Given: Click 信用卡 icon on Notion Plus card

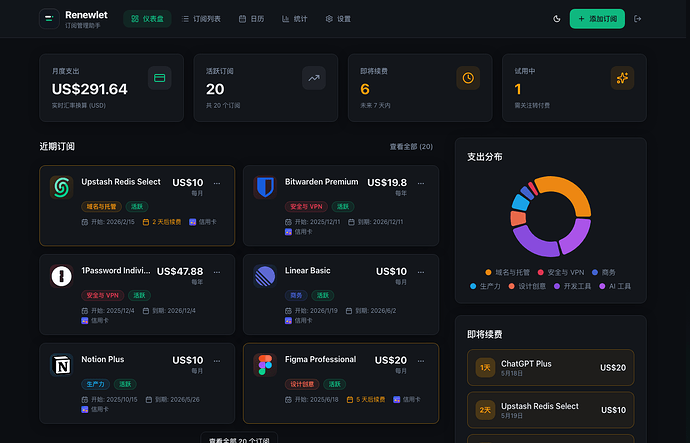Looking at the screenshot, I should [84, 410].
